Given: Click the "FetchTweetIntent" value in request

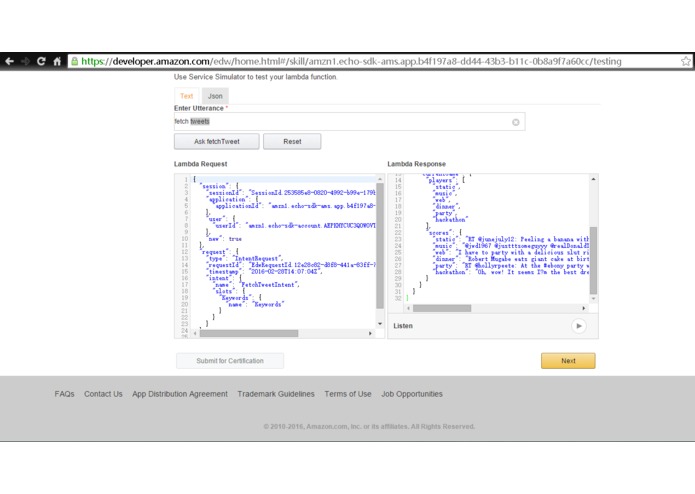Looking at the screenshot, I should coord(269,285).
